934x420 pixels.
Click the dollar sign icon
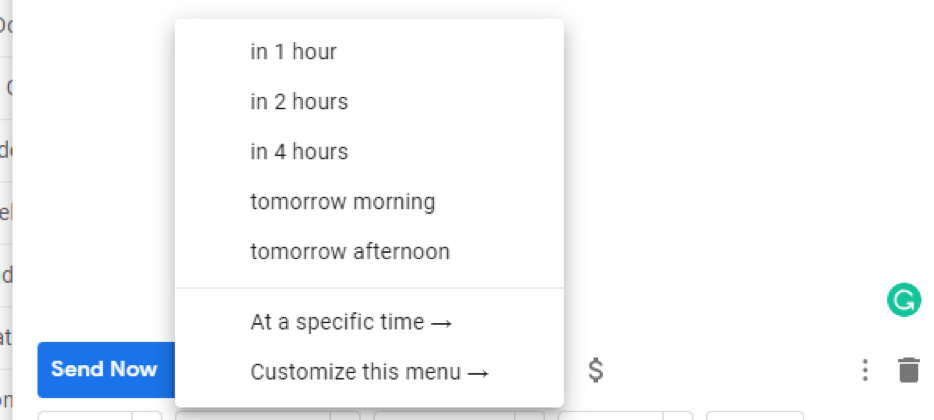click(595, 370)
